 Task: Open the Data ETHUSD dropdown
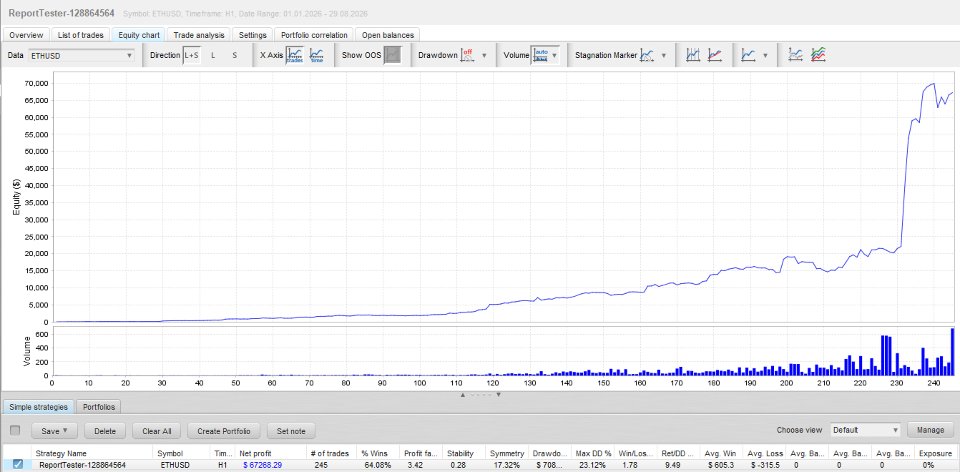(81, 56)
